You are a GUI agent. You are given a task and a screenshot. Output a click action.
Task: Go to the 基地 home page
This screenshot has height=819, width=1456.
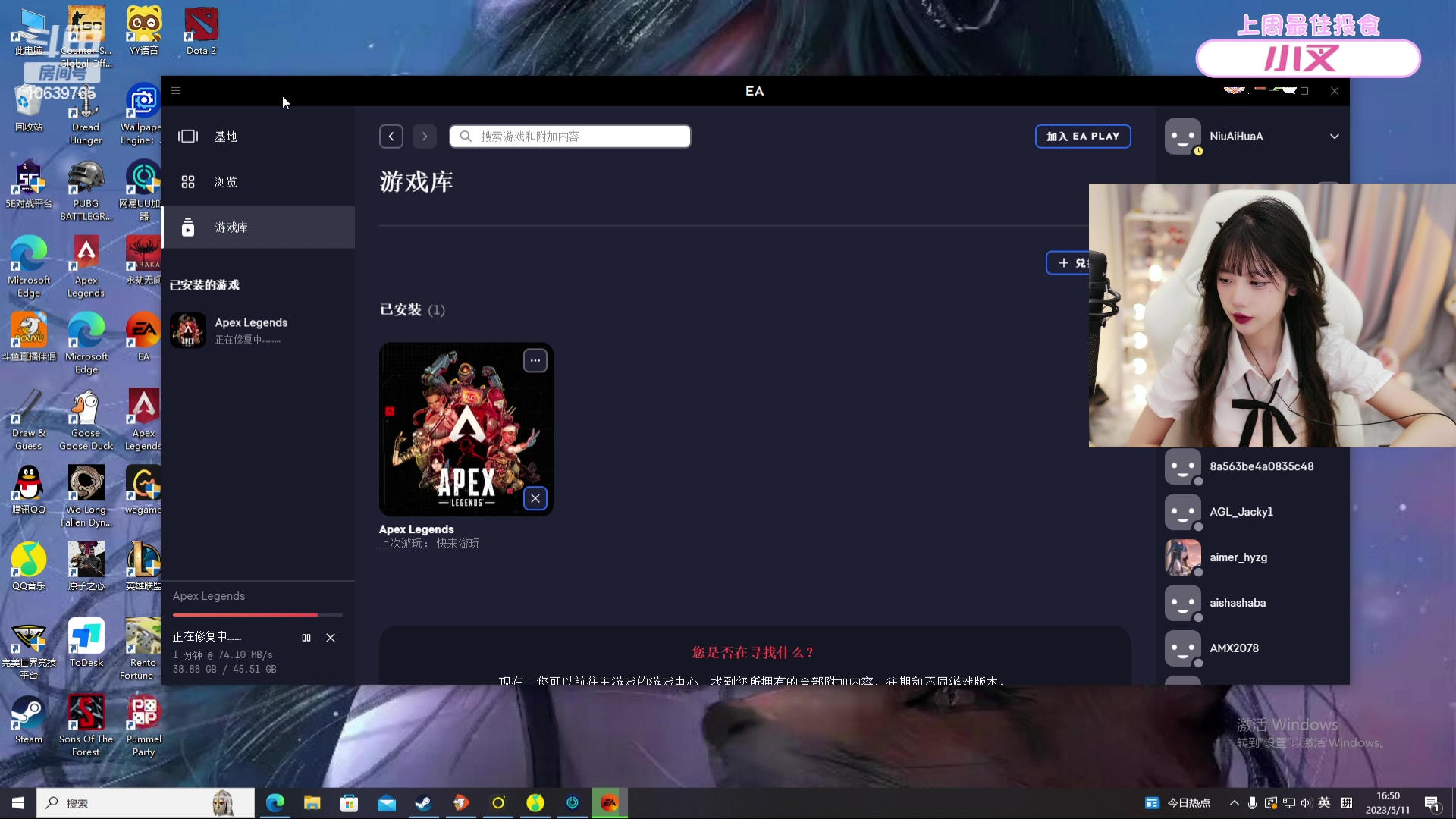[258, 136]
